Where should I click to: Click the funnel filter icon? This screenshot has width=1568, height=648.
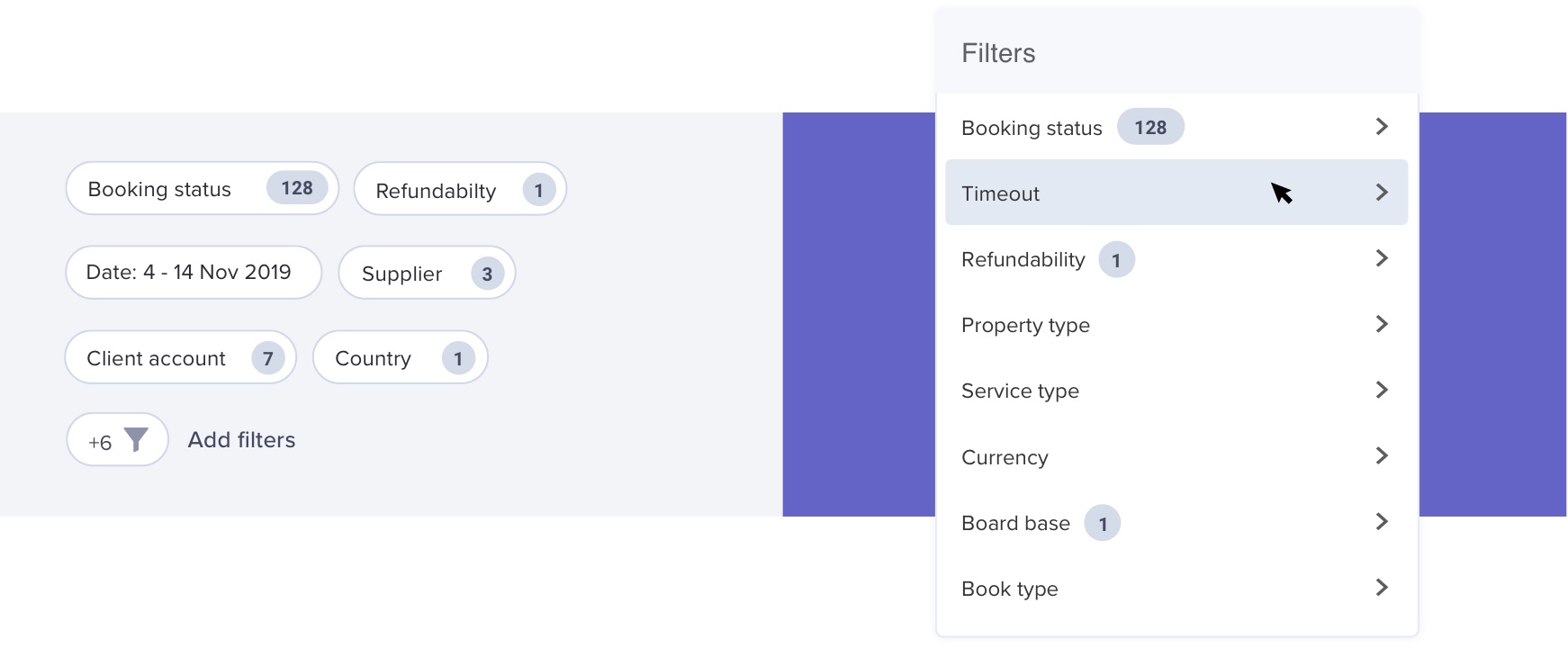click(x=136, y=439)
